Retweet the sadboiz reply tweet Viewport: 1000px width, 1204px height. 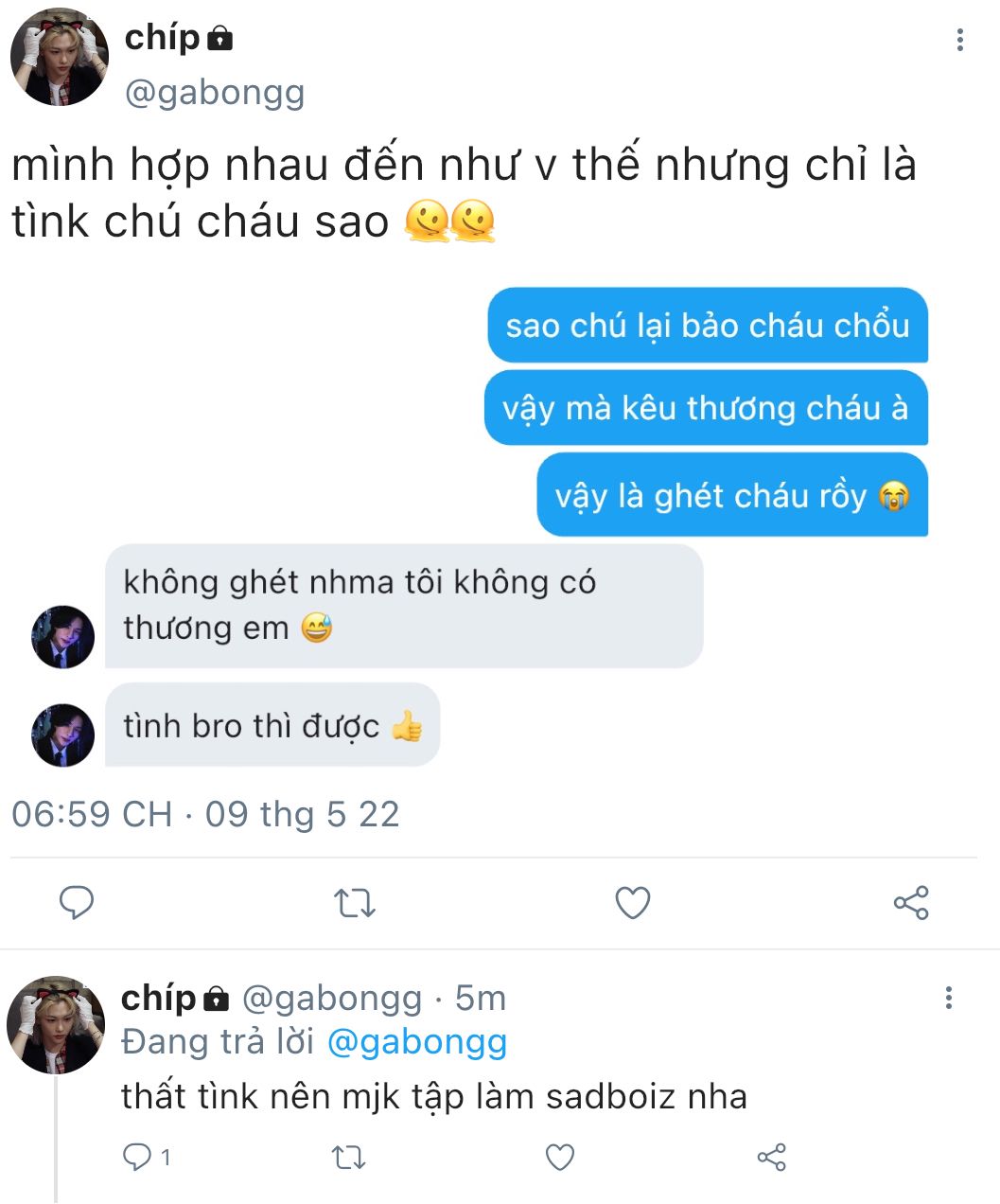[x=349, y=1157]
